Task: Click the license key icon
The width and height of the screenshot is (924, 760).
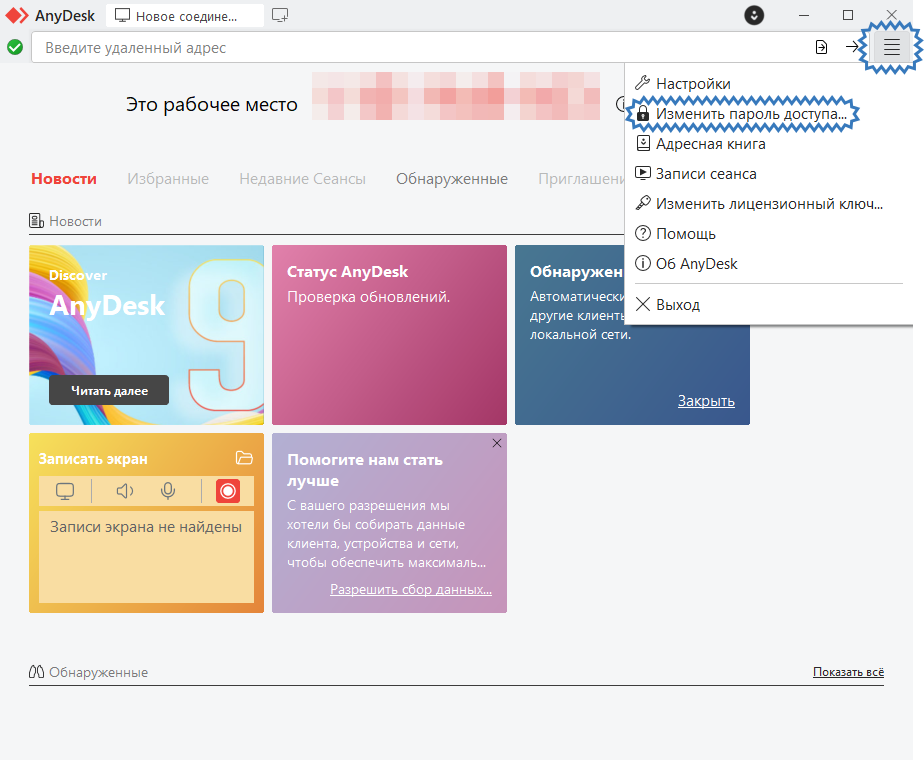Action: [x=642, y=203]
